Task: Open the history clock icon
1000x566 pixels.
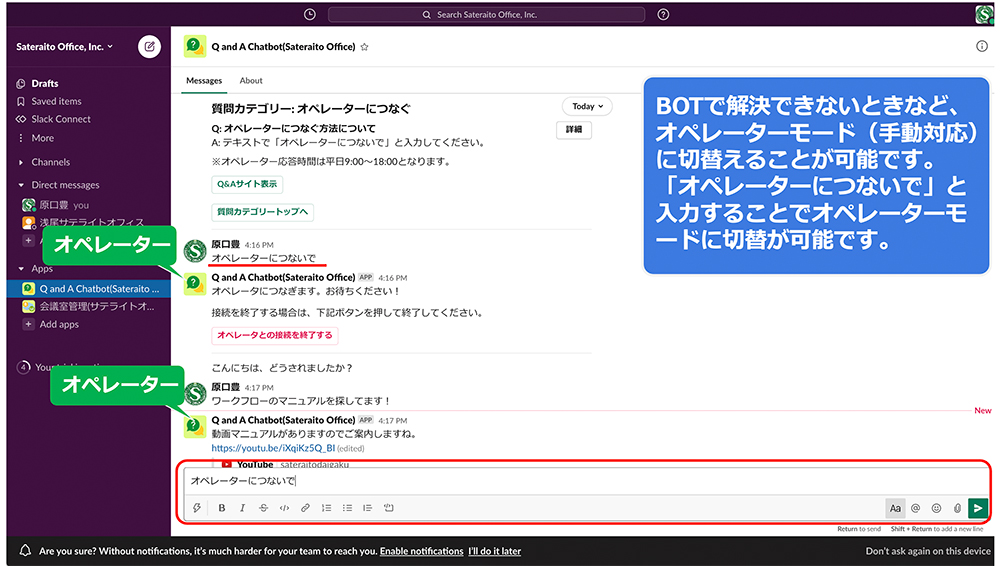Action: click(x=310, y=14)
